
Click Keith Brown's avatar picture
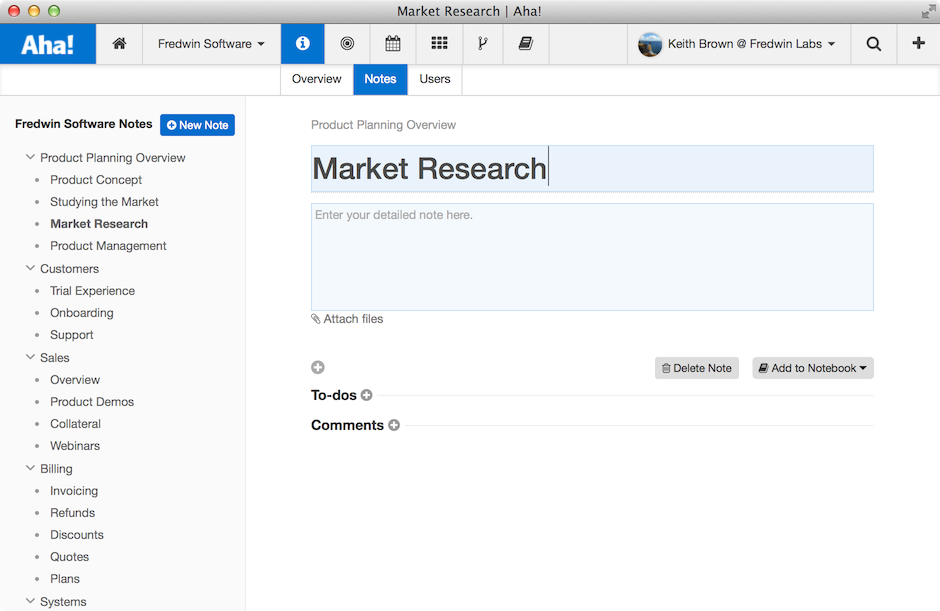point(650,44)
